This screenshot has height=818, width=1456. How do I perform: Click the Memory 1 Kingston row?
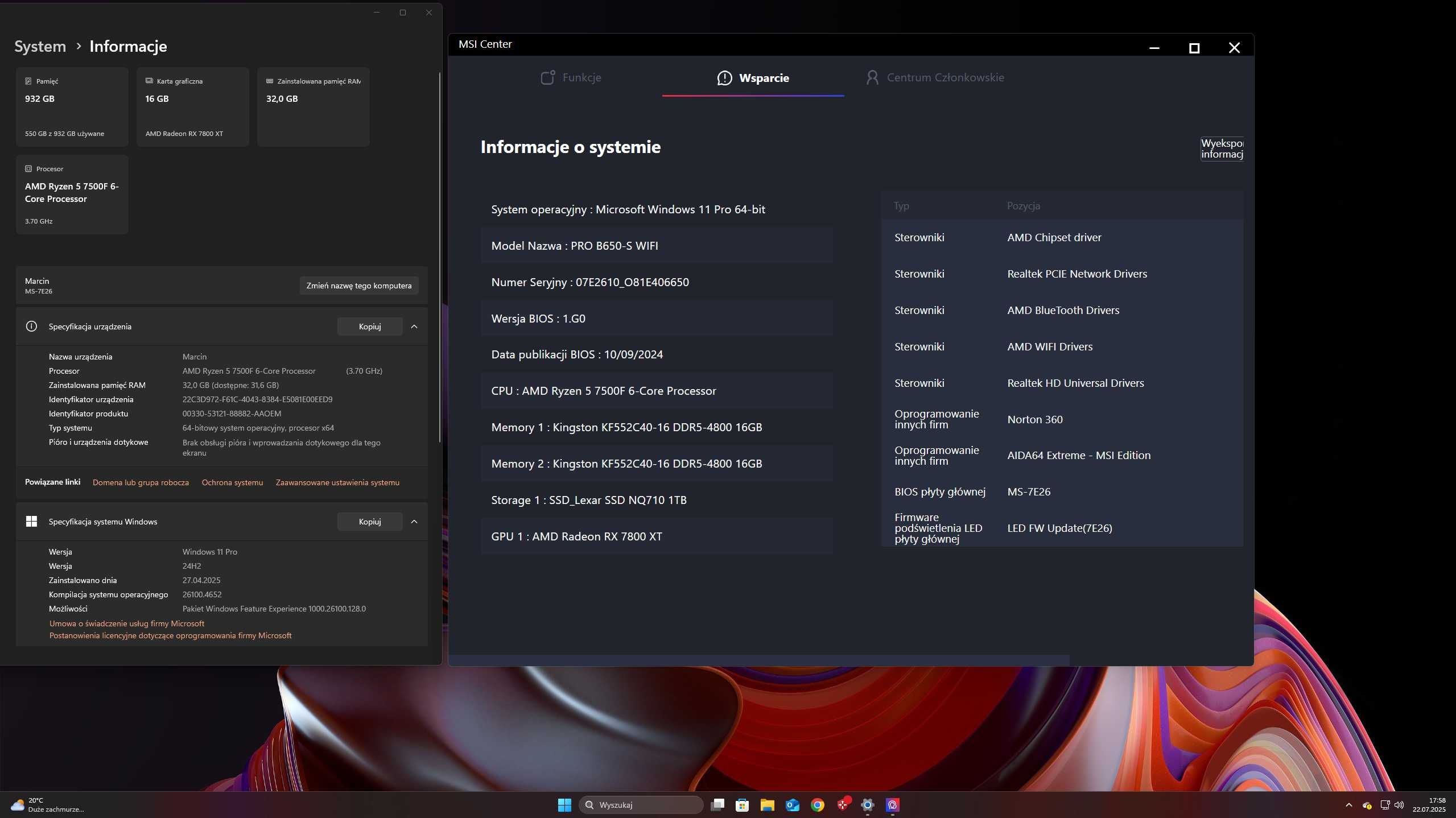(x=657, y=427)
